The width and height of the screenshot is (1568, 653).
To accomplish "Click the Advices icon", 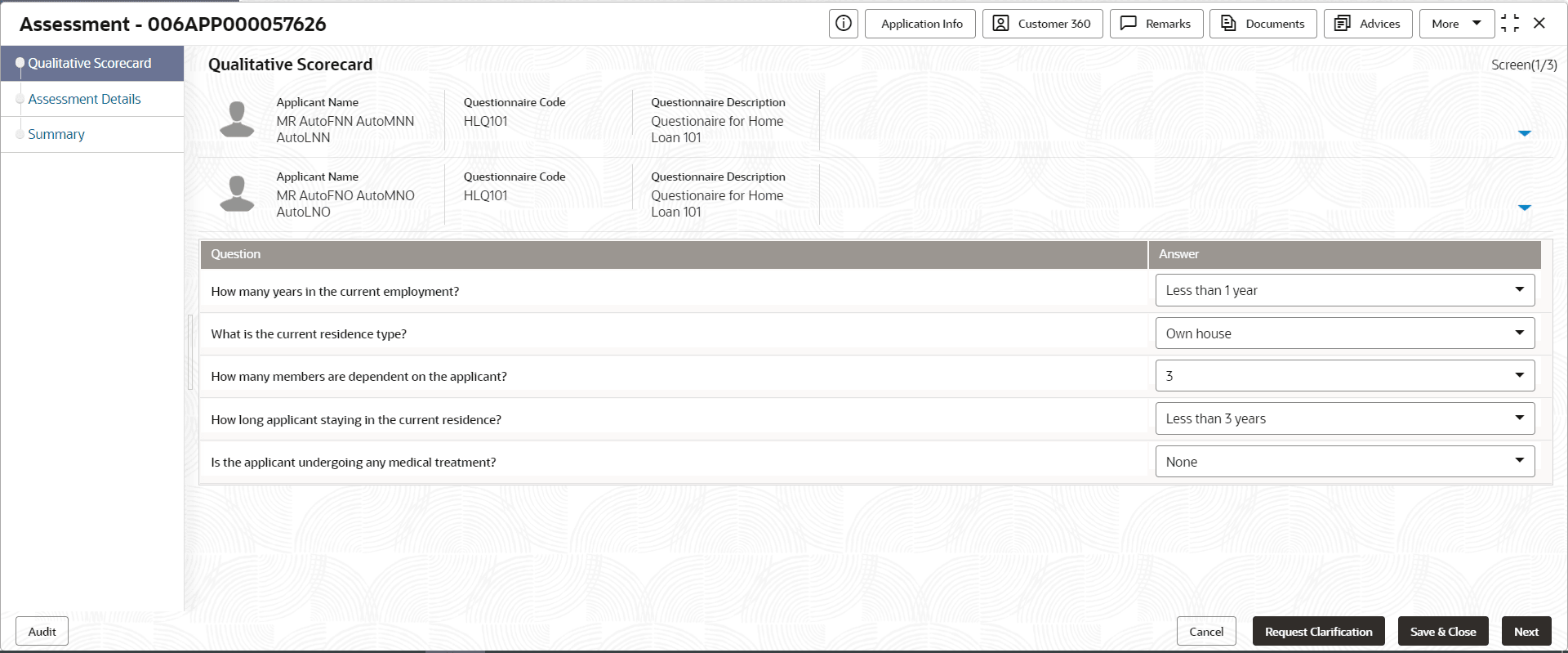I will tap(1343, 24).
